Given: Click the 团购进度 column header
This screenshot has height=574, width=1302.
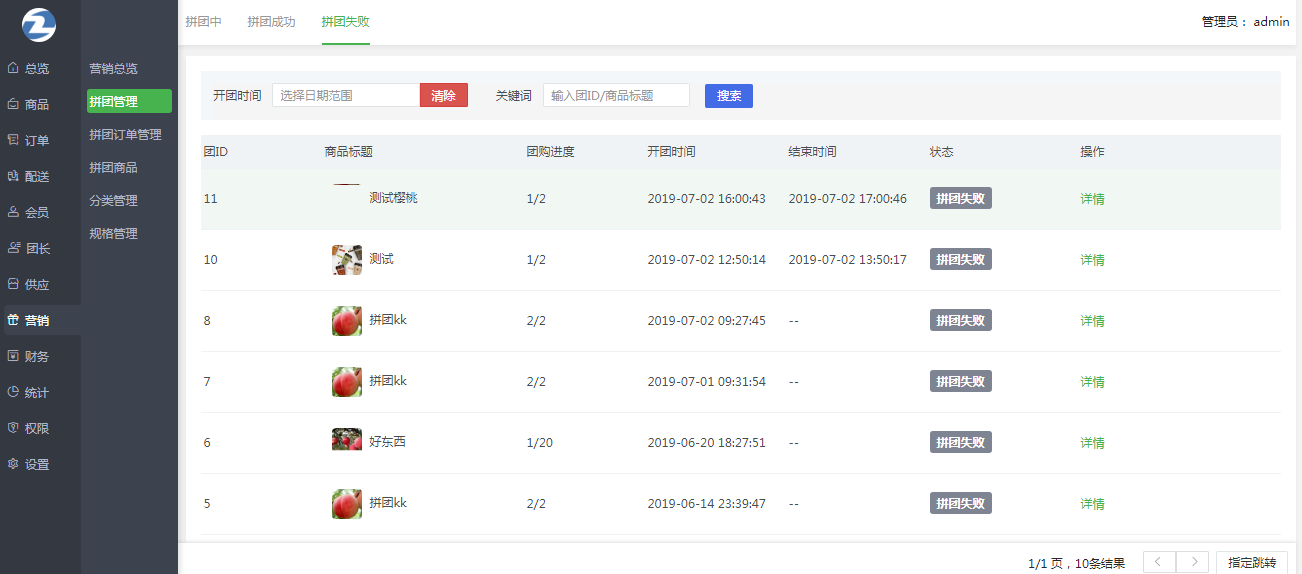Looking at the screenshot, I should (551, 152).
